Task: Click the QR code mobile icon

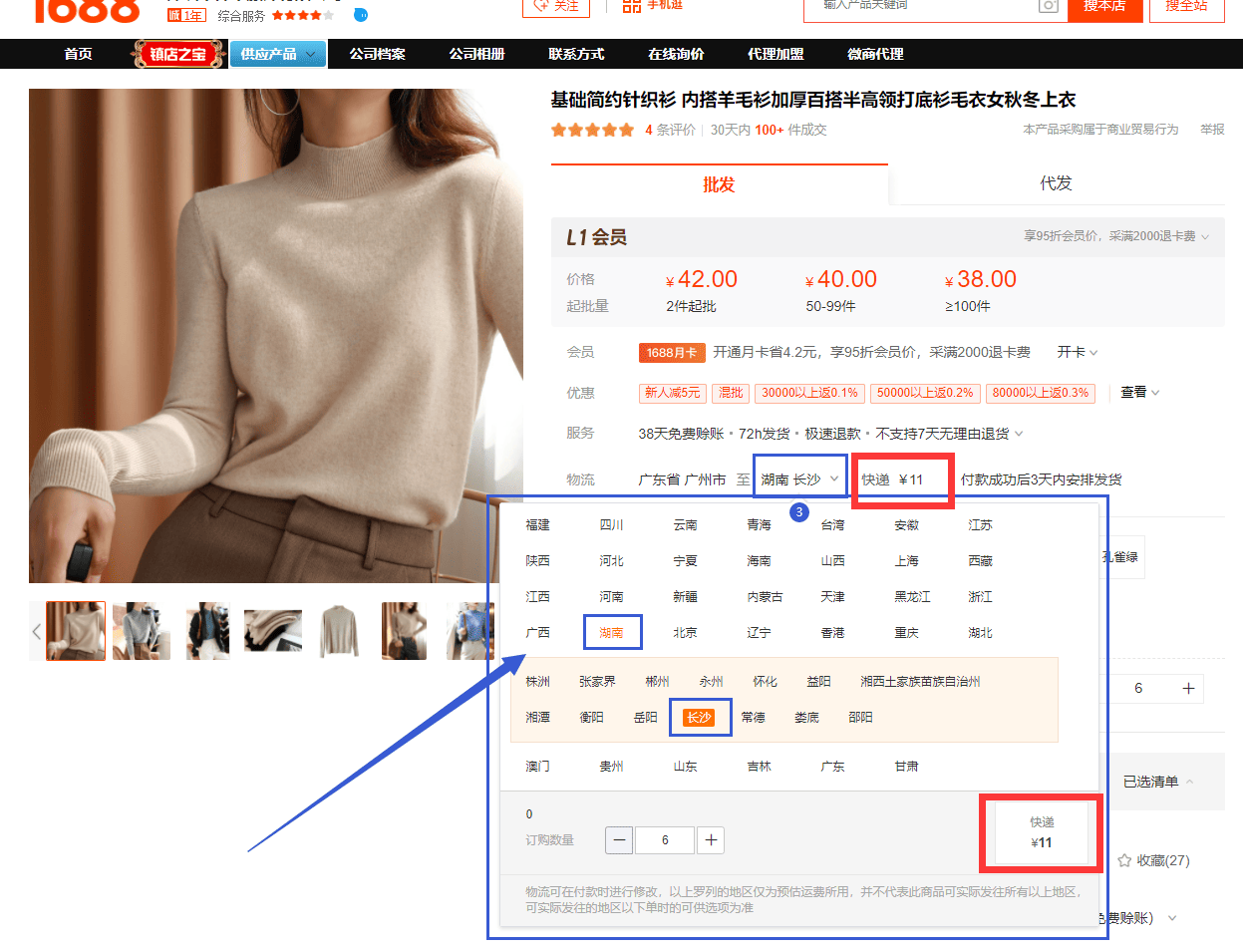Action: (632, 6)
